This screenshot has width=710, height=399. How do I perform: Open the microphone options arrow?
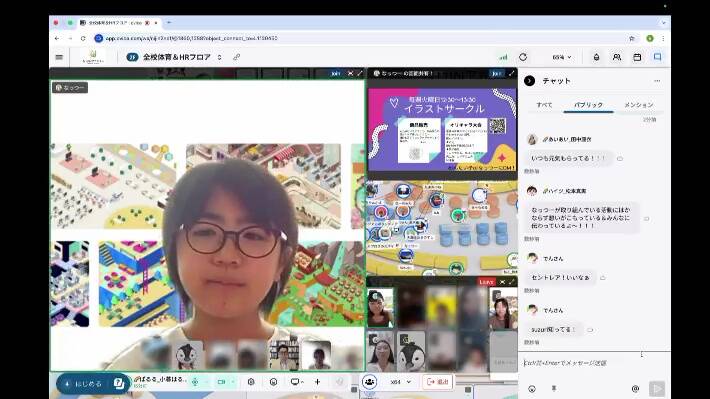207,382
